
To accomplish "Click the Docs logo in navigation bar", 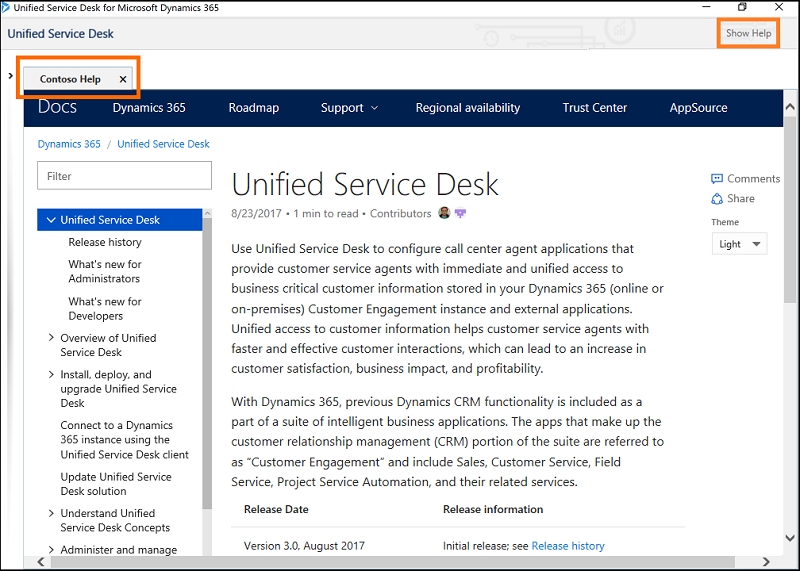I will point(57,107).
